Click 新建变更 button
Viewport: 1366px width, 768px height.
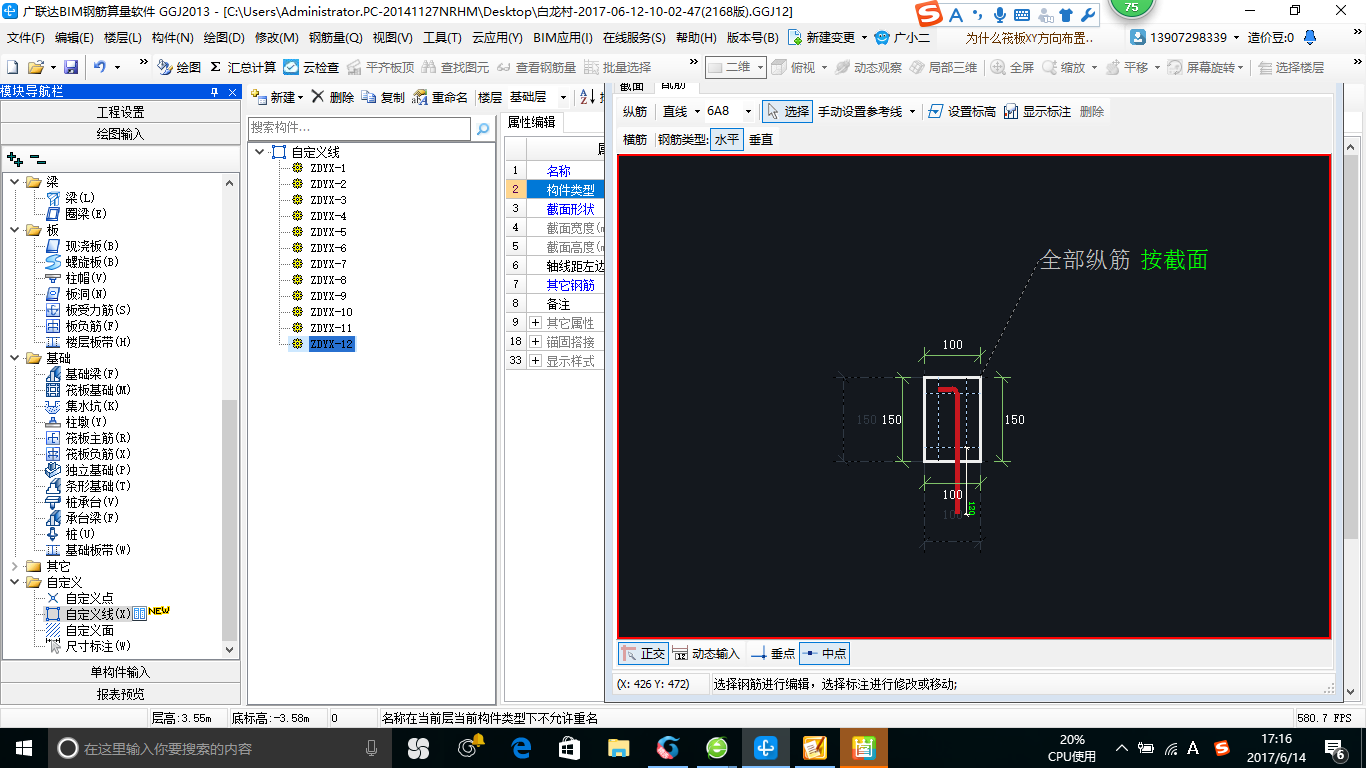(828, 37)
